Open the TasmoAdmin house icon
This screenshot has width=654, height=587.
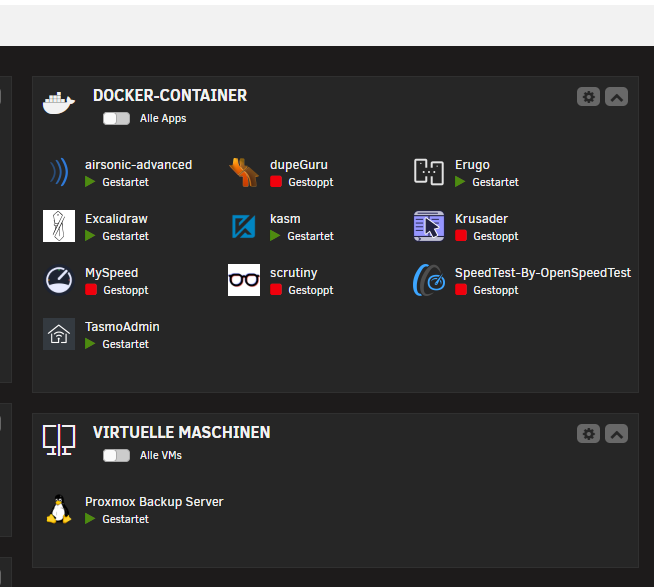(59, 334)
